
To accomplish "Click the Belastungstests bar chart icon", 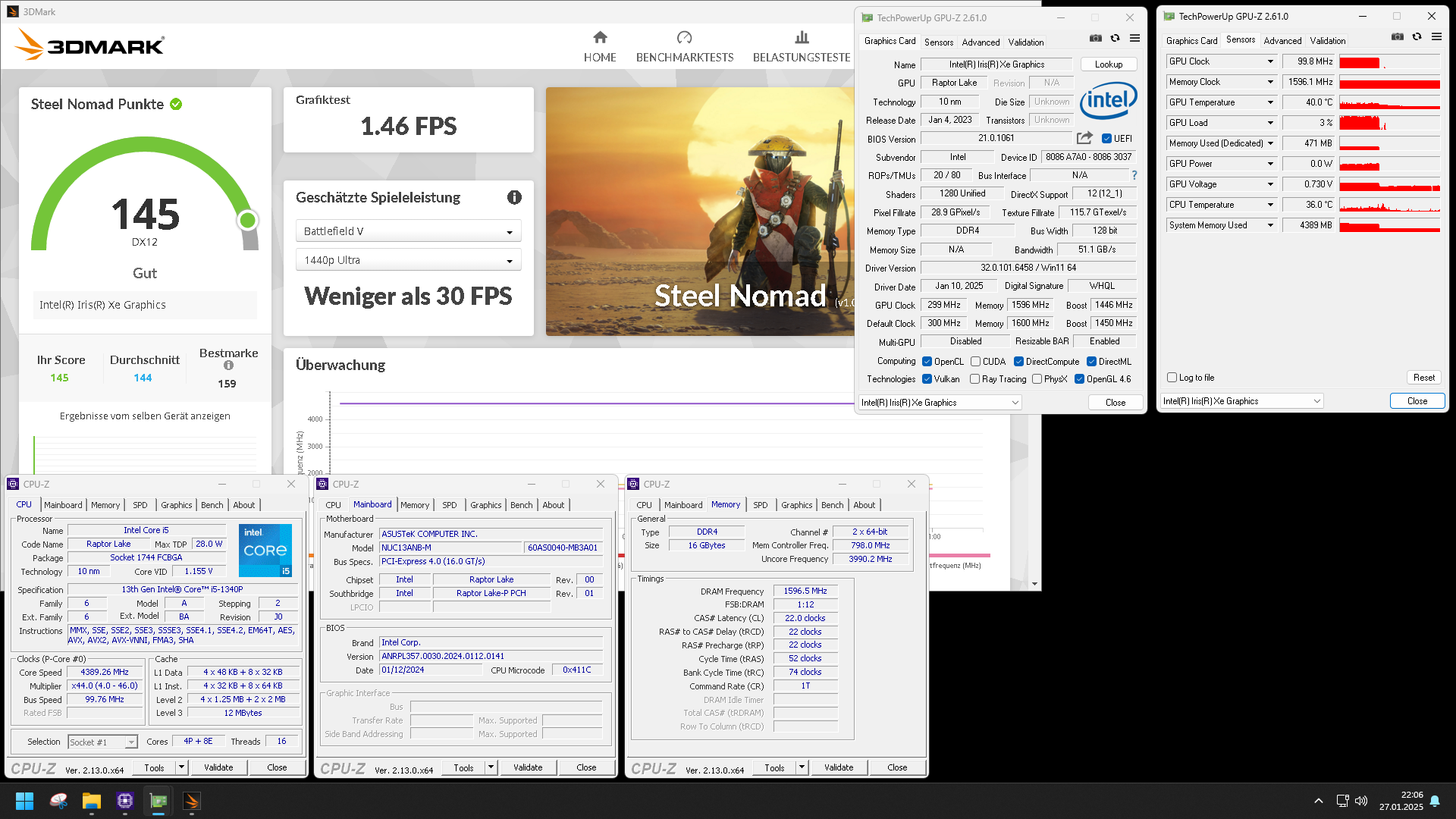I will 802,37.
